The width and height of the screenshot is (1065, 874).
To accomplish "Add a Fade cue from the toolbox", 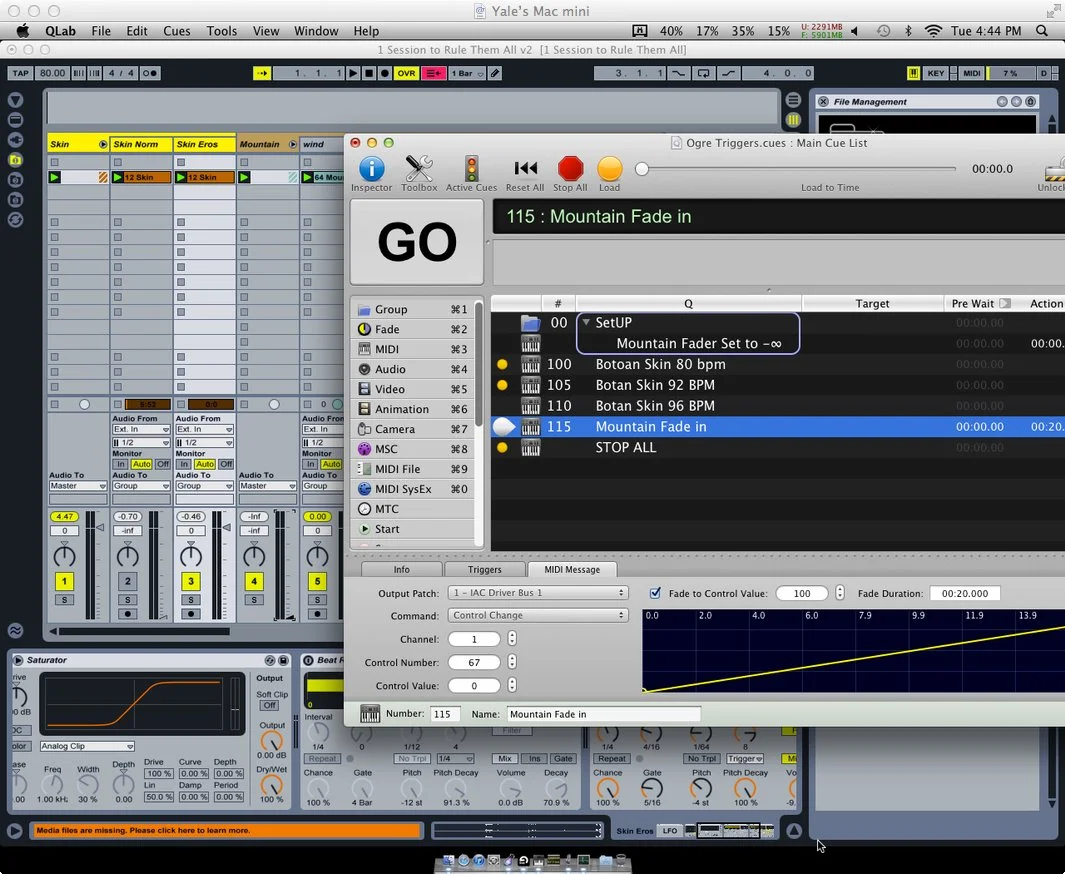I will tap(412, 329).
